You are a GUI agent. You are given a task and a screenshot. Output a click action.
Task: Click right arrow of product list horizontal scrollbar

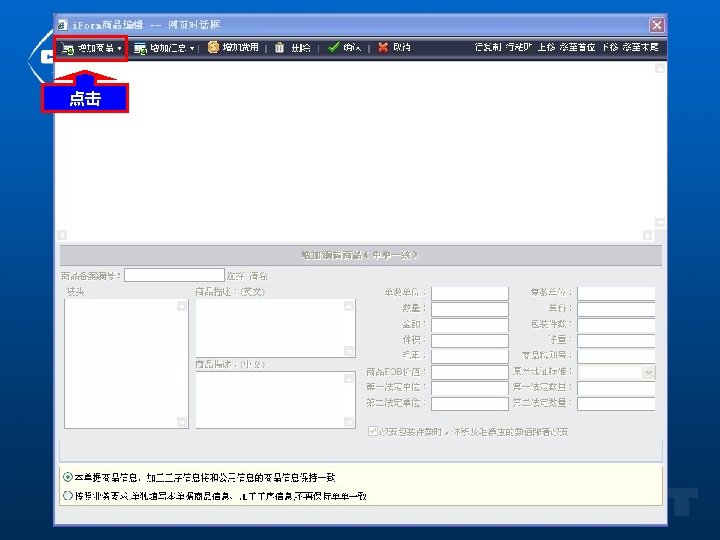coord(647,235)
